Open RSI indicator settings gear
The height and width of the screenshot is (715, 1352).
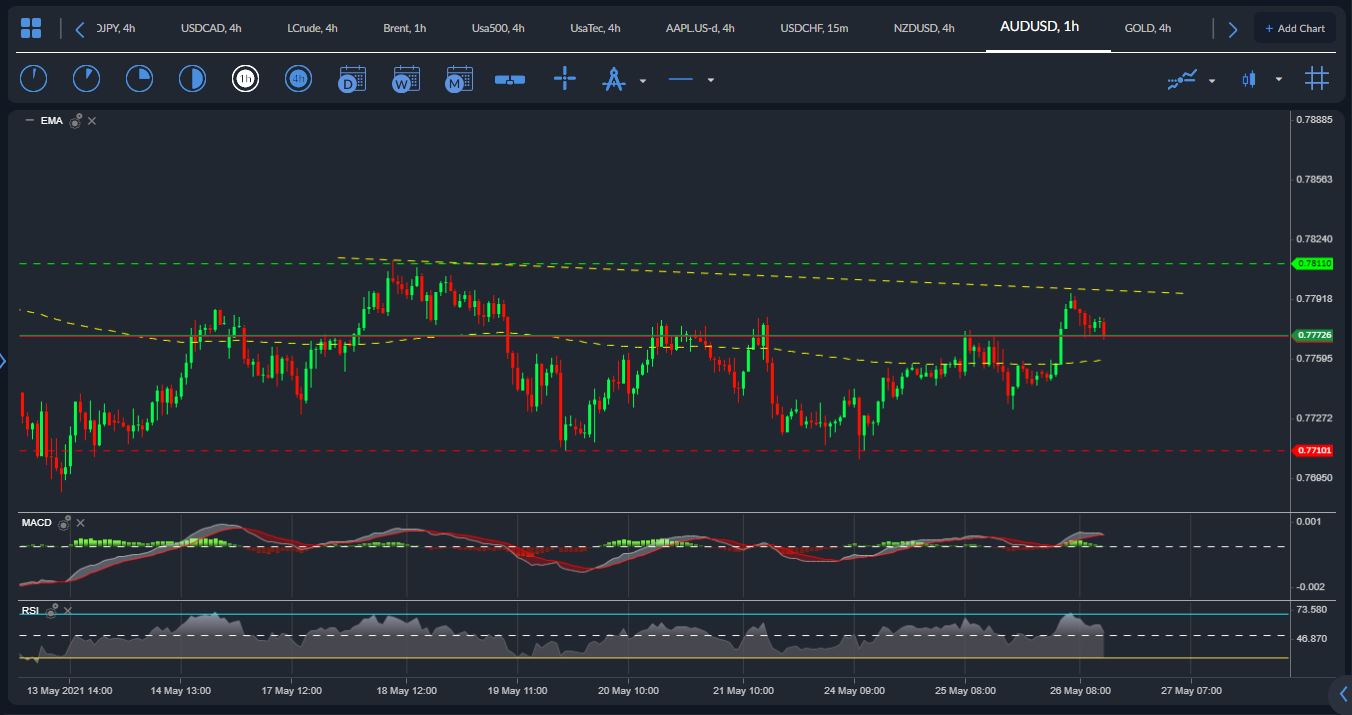tap(50, 610)
